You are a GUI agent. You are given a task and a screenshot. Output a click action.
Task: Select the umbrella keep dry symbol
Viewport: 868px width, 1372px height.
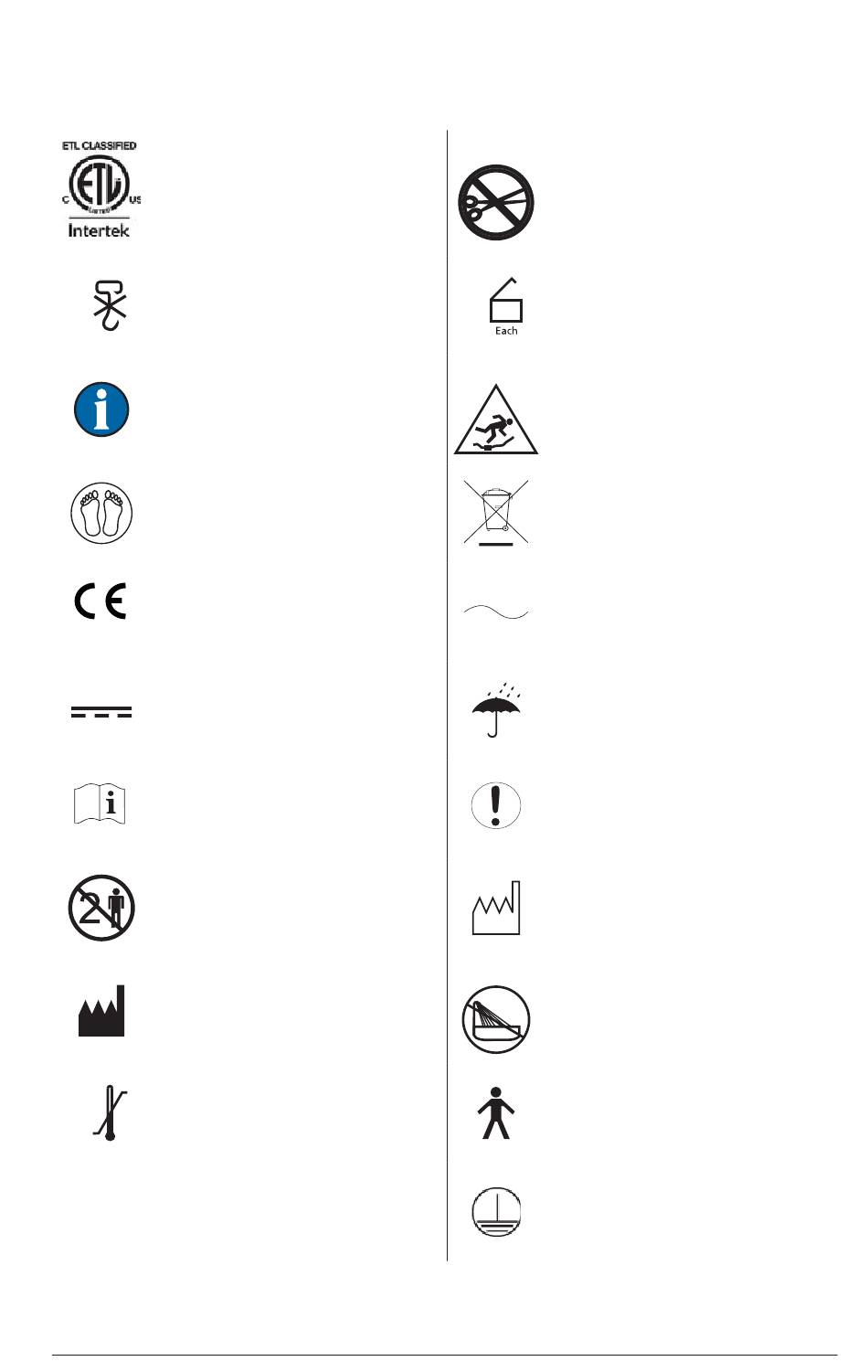[x=496, y=709]
